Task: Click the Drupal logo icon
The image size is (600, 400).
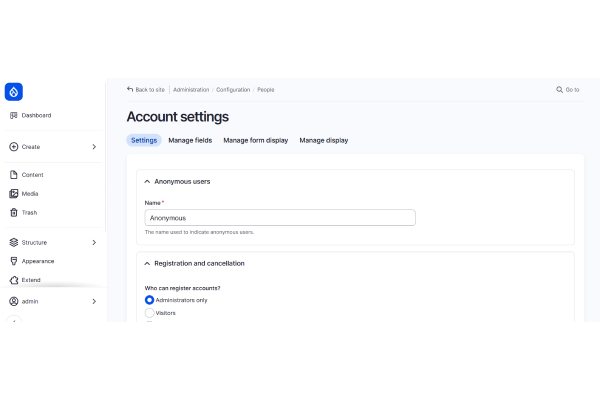Action: point(13,91)
